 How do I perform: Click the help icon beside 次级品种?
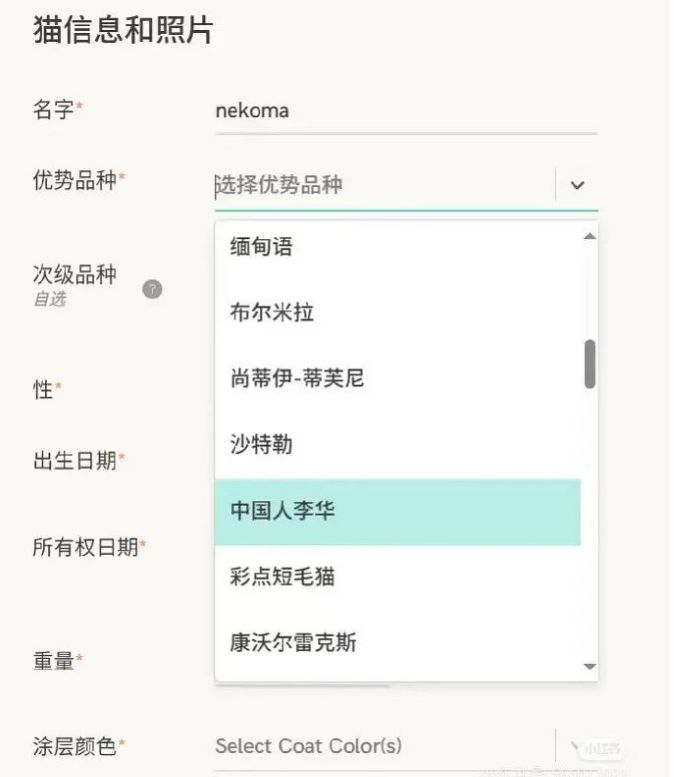point(152,289)
